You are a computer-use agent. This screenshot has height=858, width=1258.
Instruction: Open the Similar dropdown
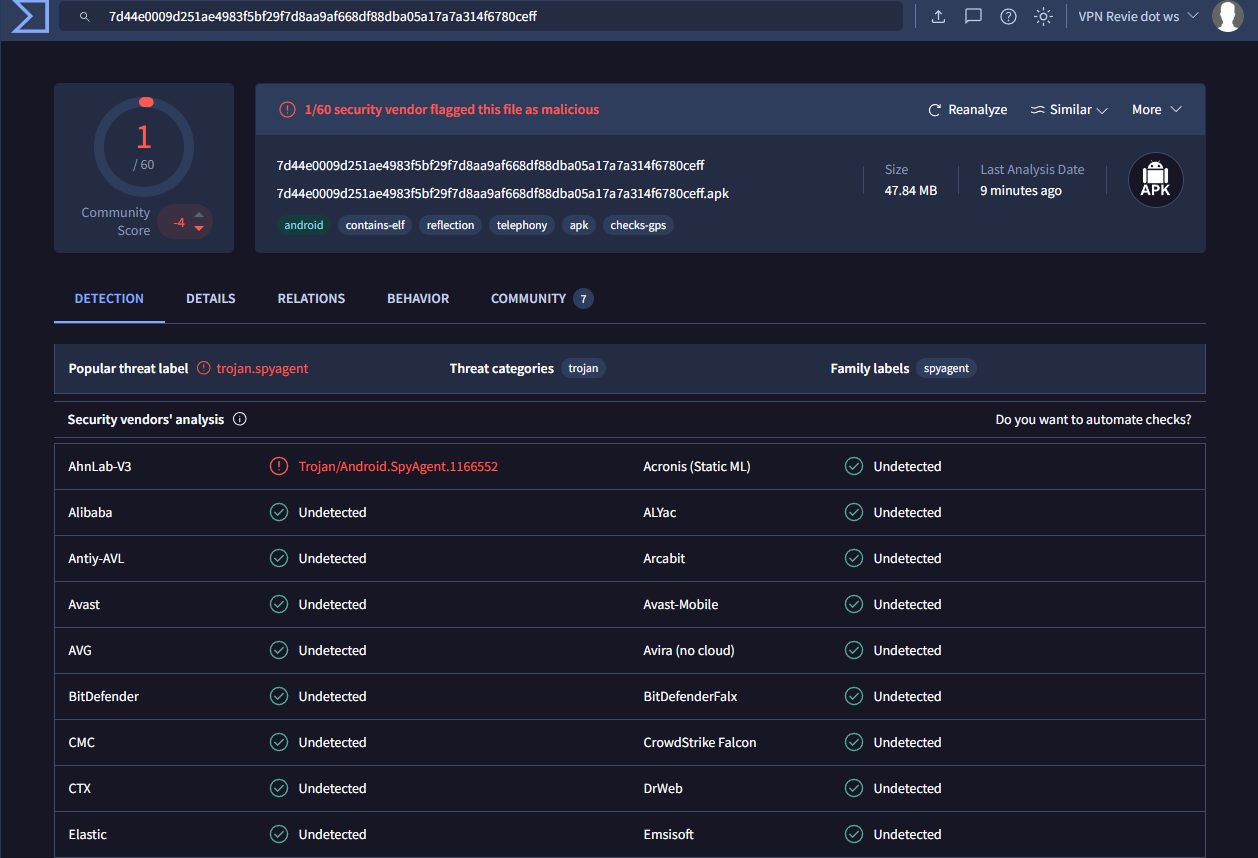[1069, 110]
